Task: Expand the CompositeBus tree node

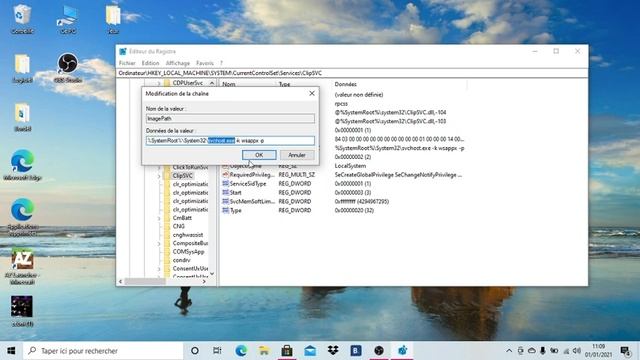Action: 159,243
